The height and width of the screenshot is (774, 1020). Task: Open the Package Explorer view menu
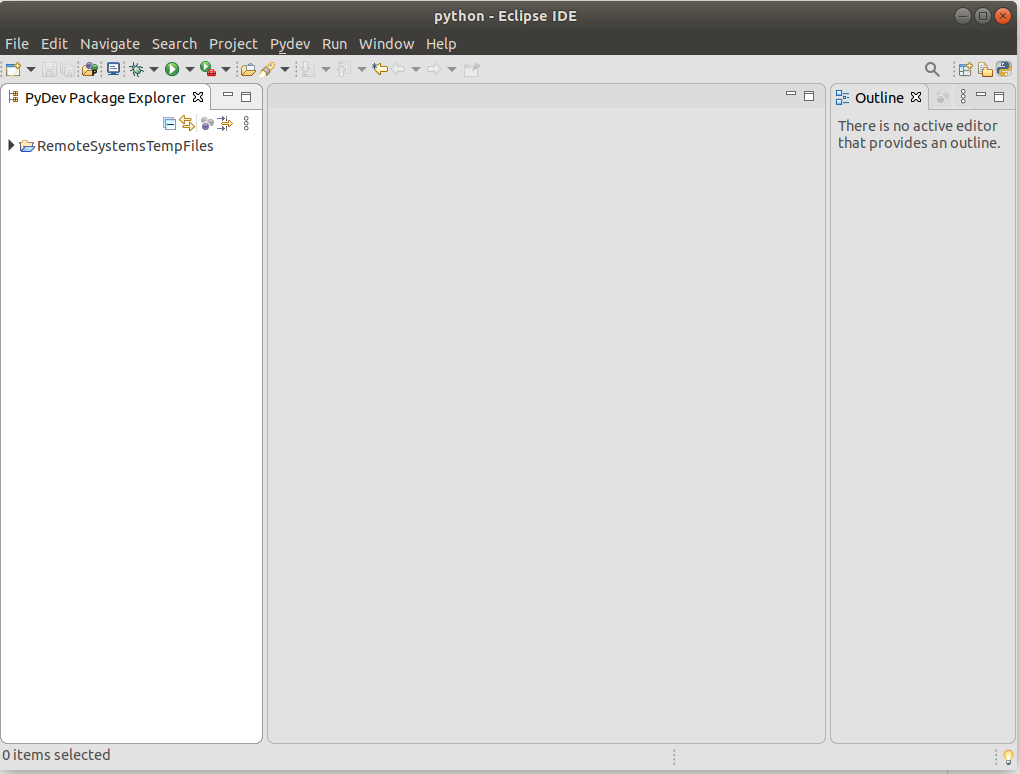[x=246, y=123]
